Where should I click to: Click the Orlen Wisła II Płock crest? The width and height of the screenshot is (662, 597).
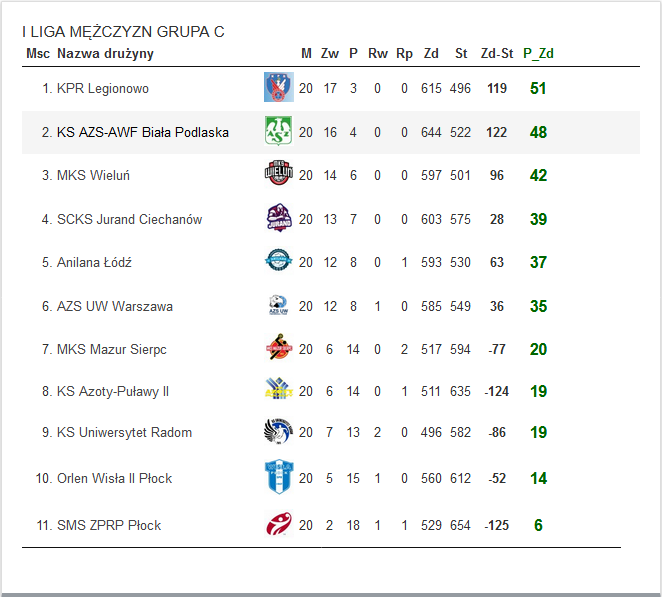click(x=277, y=477)
